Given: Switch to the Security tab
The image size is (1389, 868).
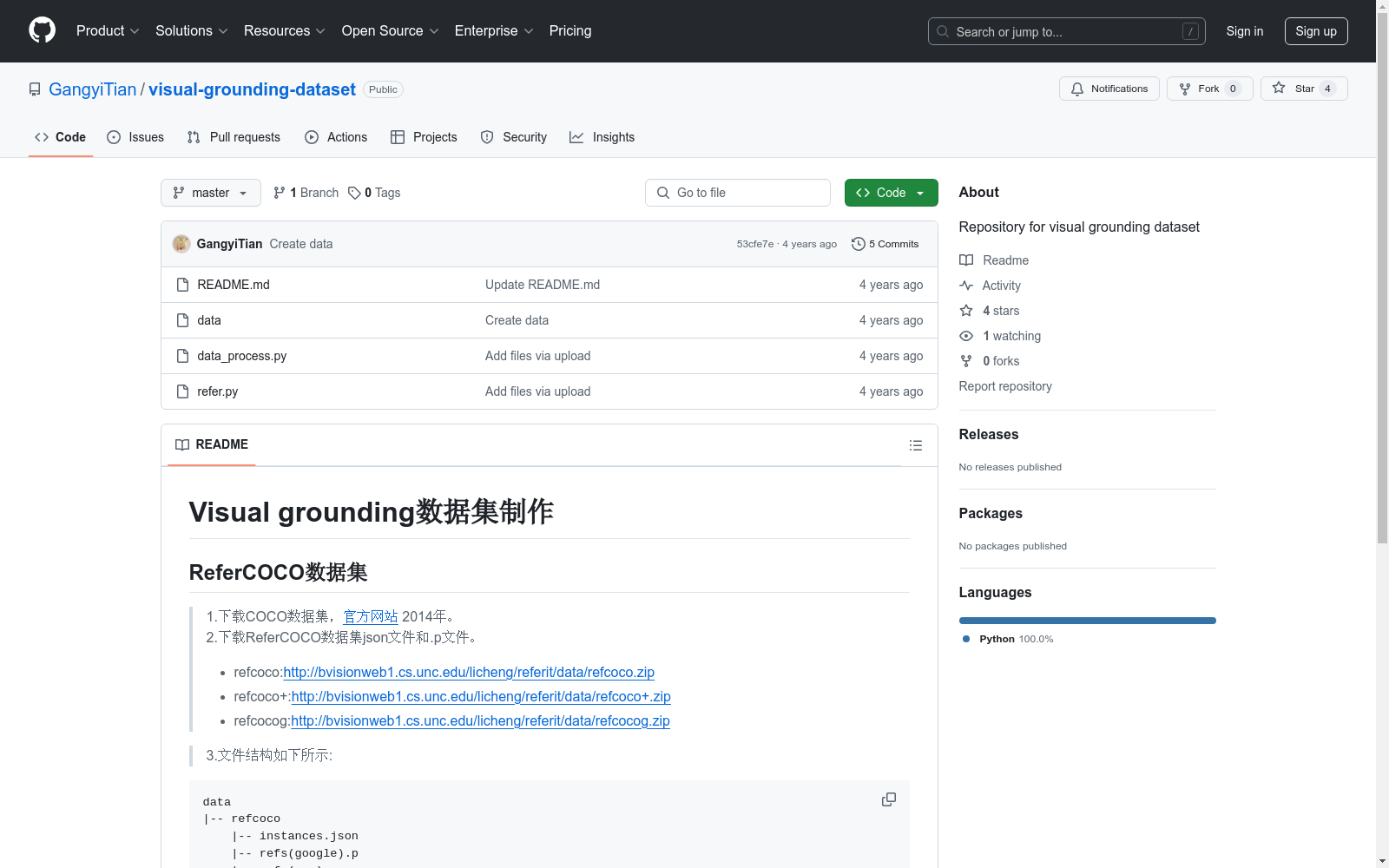Looking at the screenshot, I should tap(514, 137).
